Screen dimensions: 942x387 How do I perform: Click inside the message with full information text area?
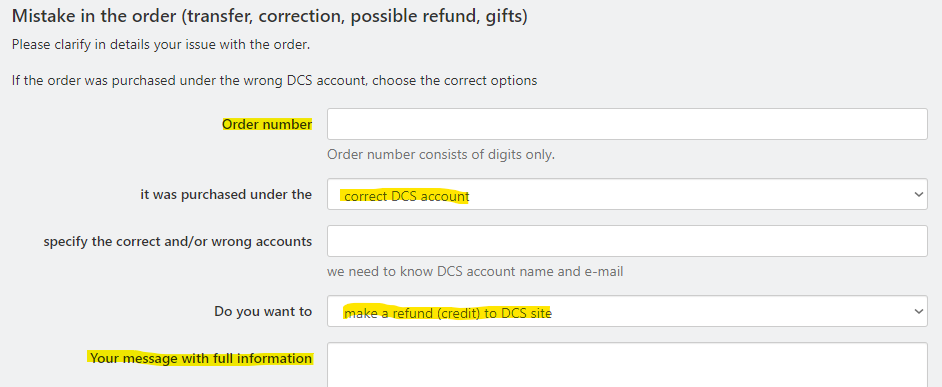(x=627, y=365)
